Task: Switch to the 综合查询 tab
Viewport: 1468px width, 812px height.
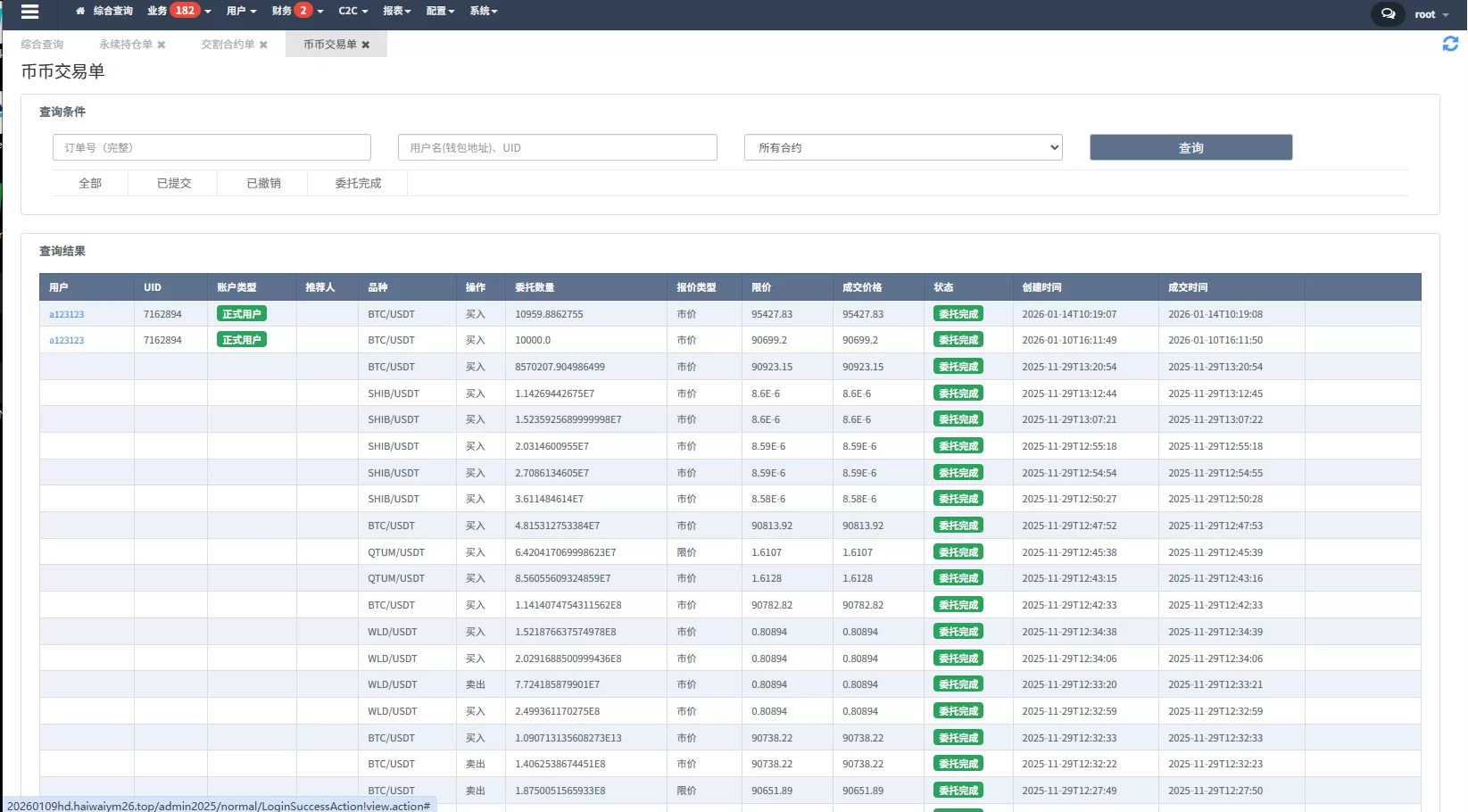Action: coord(42,45)
